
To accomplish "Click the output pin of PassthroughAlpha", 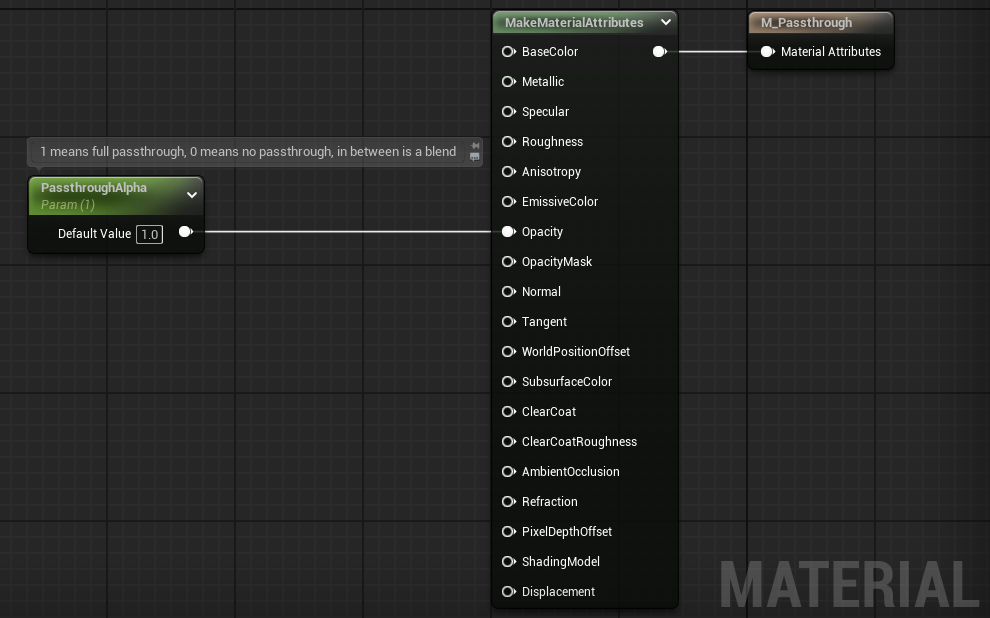I will tap(186, 231).
